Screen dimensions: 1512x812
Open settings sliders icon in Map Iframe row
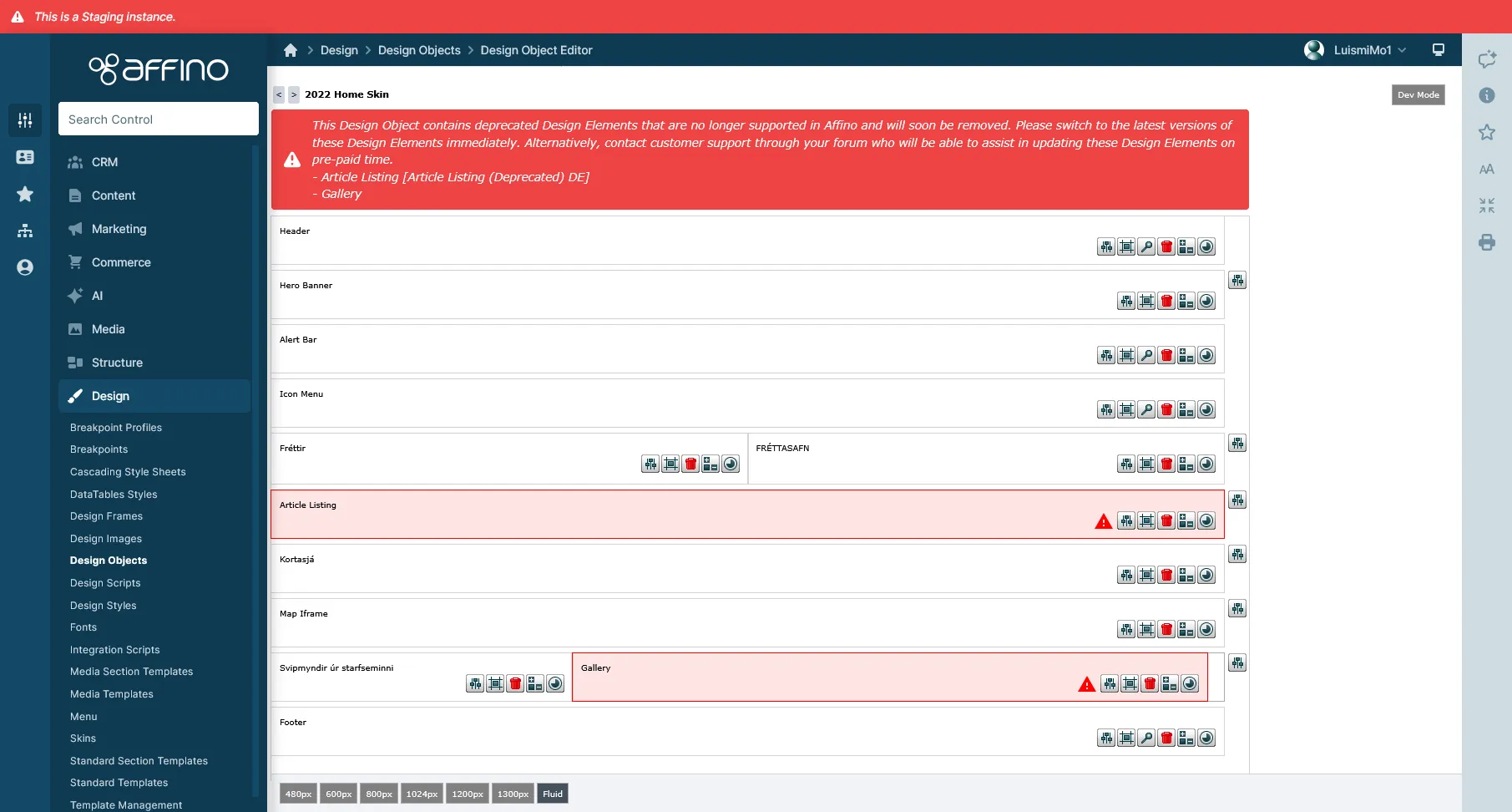[1126, 629]
